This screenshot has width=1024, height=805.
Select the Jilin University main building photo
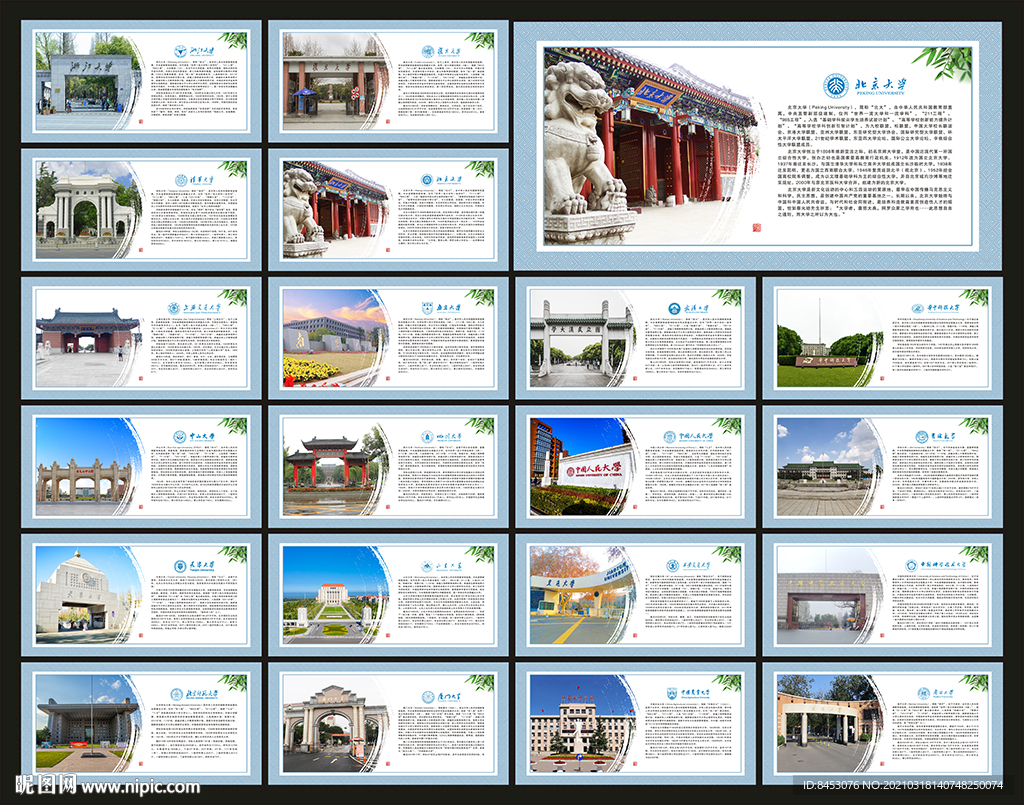tap(830, 467)
